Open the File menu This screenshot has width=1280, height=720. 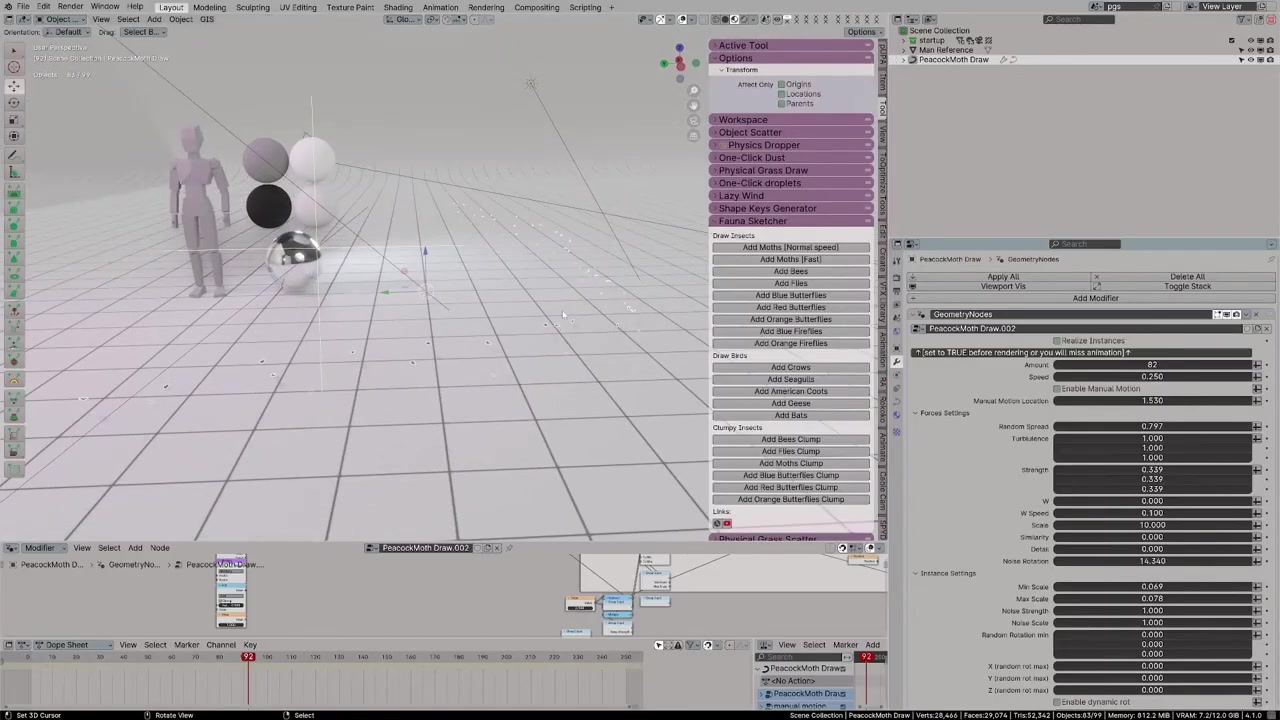coord(23,7)
